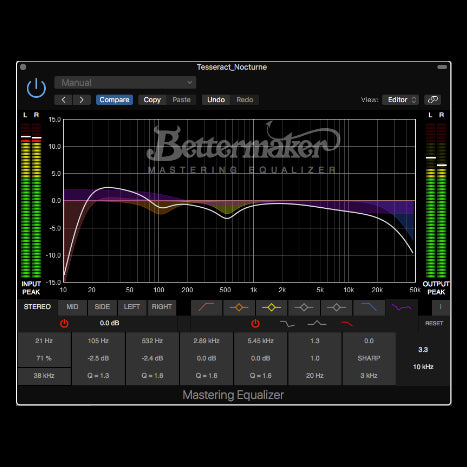This screenshot has height=467, width=467.
Task: Choose the low shelf shape icon
Action: pyautogui.click(x=287, y=324)
